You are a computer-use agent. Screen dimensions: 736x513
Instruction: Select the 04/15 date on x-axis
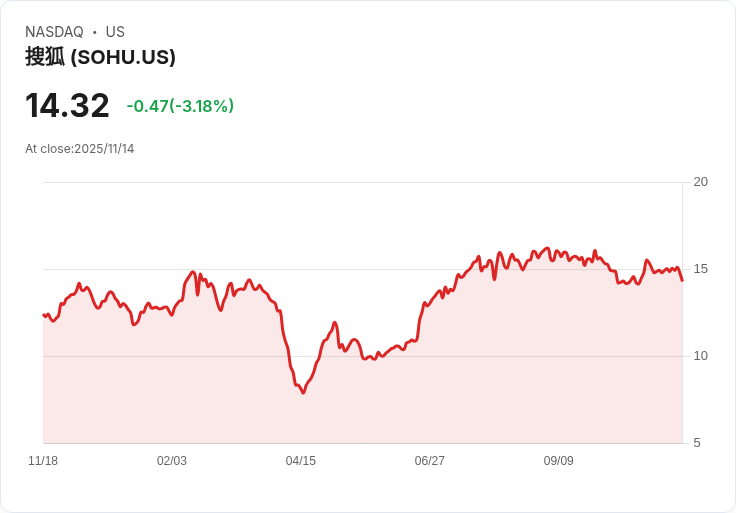click(x=301, y=461)
